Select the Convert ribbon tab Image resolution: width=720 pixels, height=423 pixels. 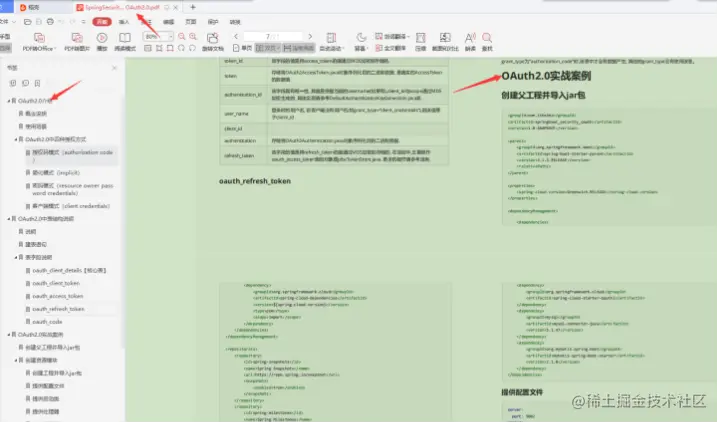click(235, 22)
